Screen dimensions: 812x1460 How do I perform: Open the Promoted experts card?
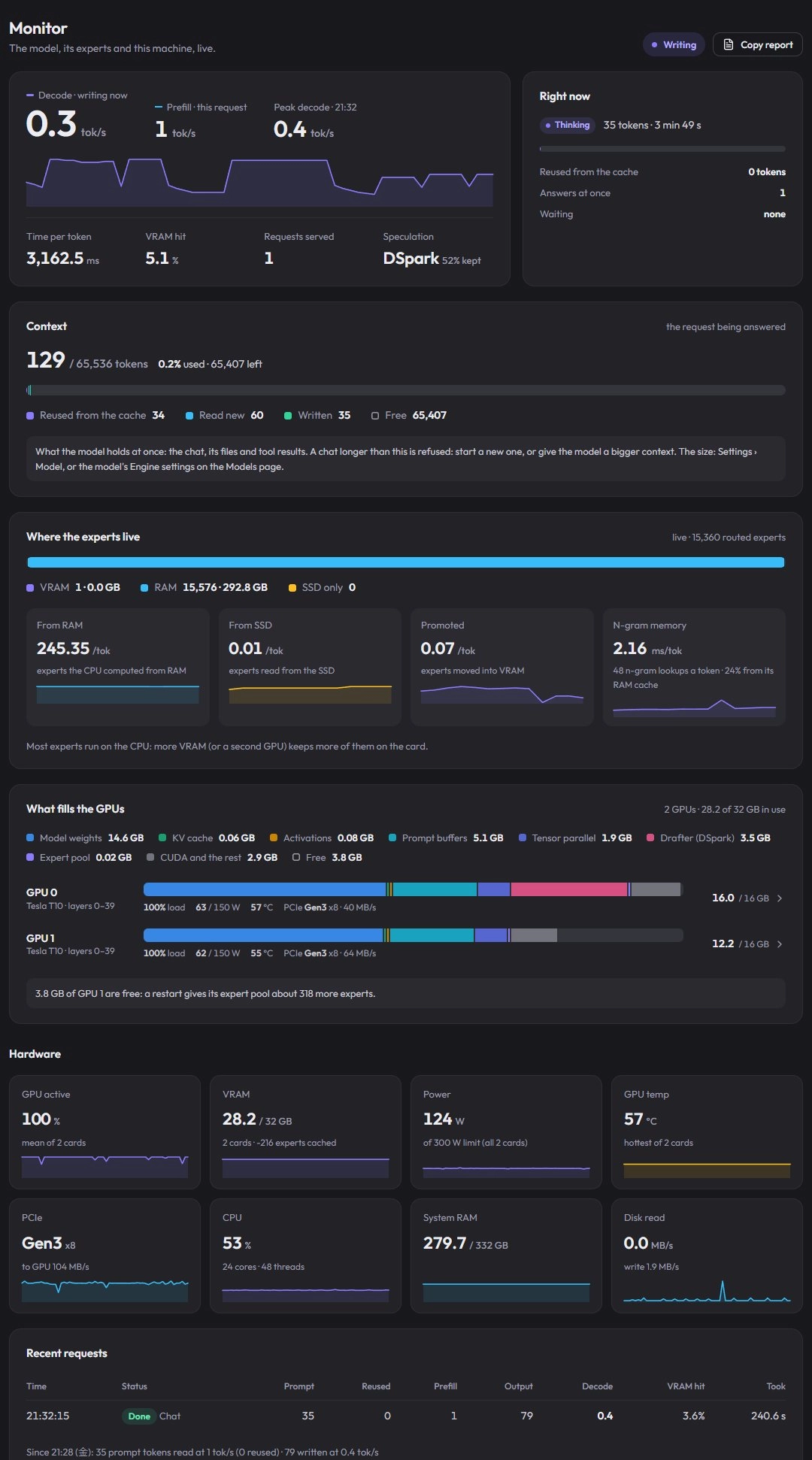(x=502, y=667)
